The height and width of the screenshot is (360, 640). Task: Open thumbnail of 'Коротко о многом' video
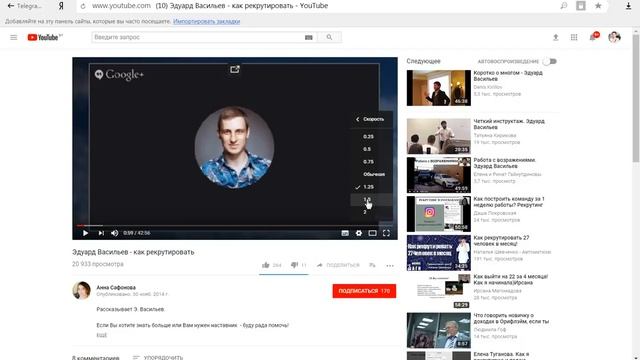[x=439, y=88]
